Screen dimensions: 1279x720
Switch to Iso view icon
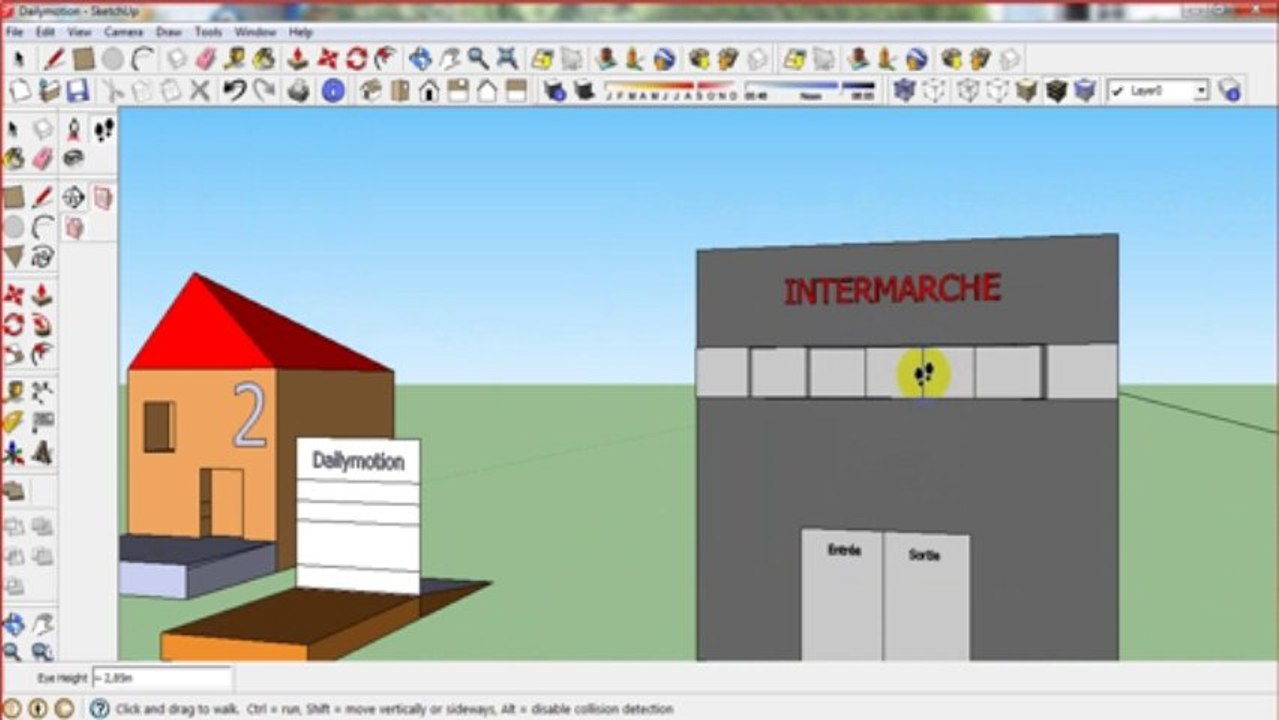(371, 91)
